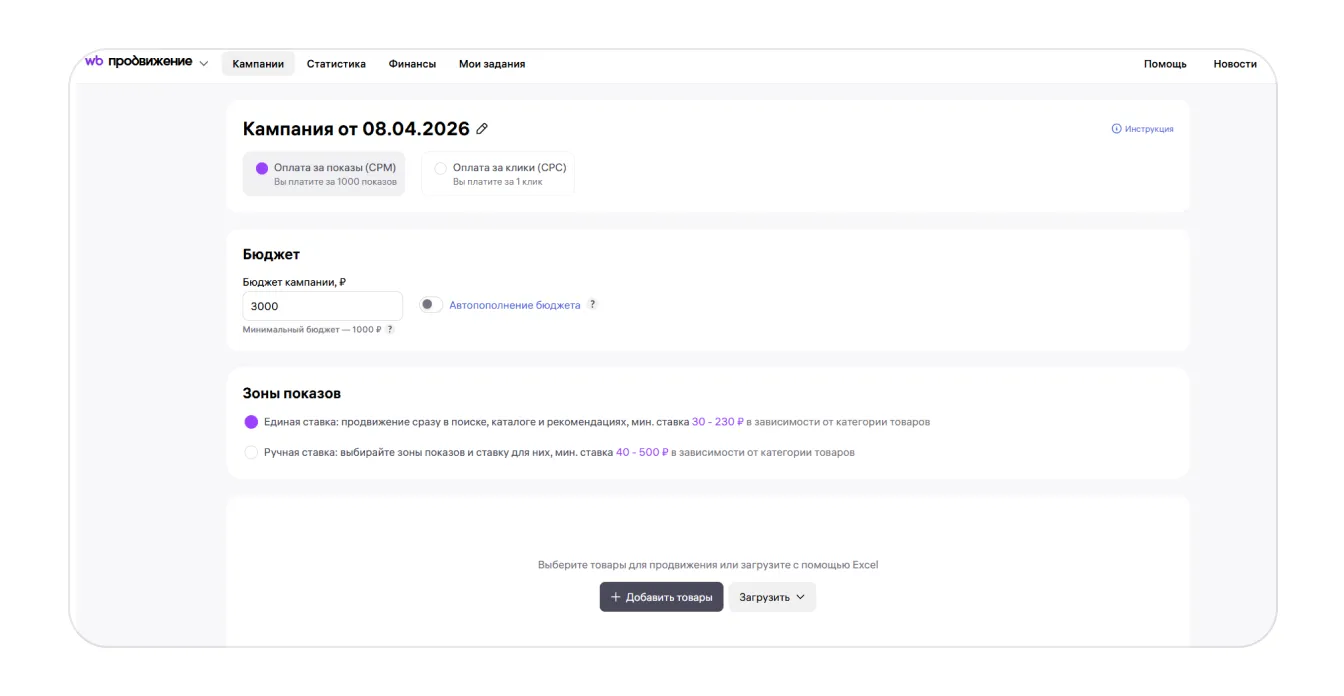Enable the Автопополнение бюджета toggle
Image resolution: width=1344 pixels, height=696 pixels.
430,305
